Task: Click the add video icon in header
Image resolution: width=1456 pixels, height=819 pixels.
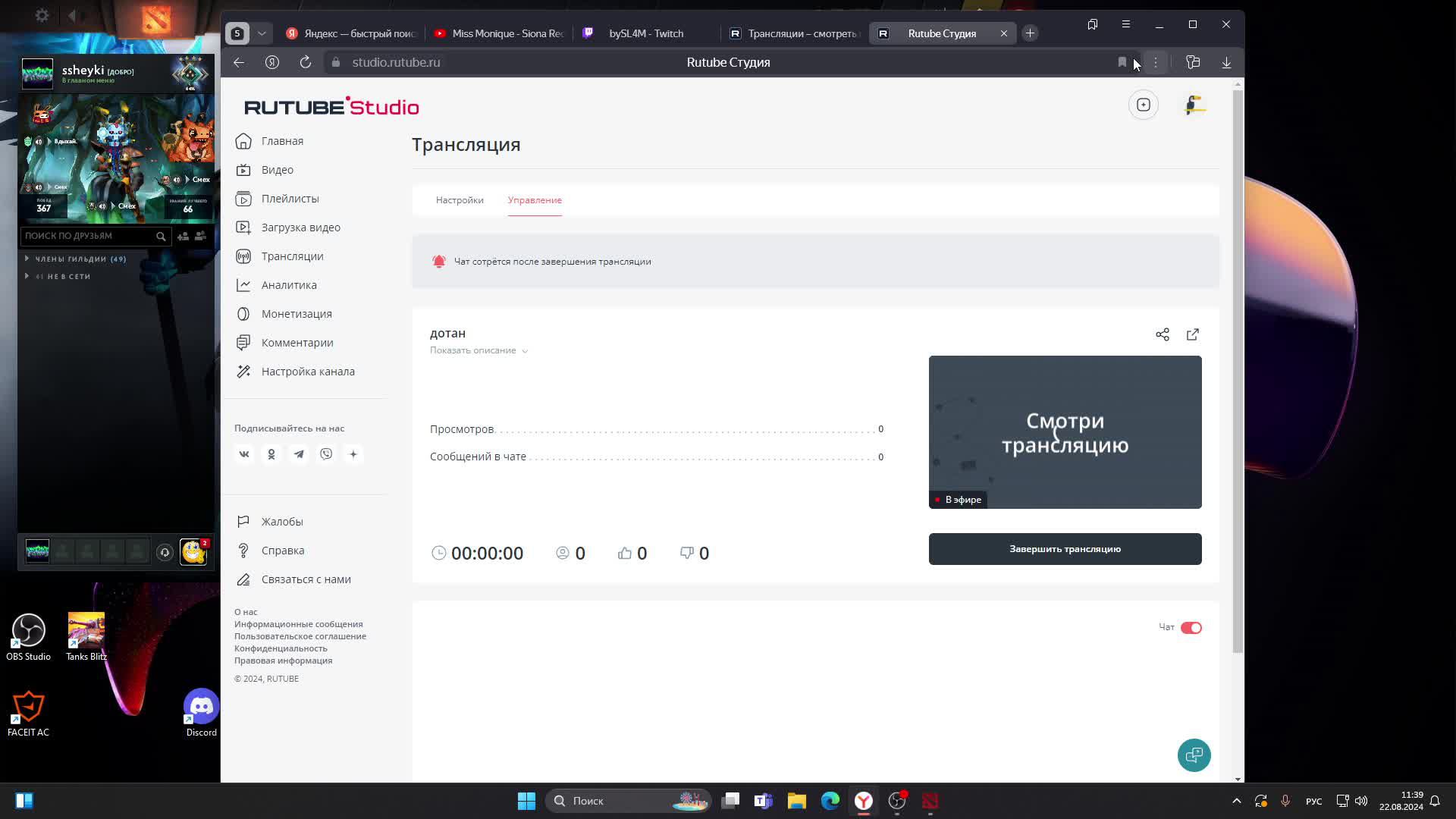Action: (1143, 105)
